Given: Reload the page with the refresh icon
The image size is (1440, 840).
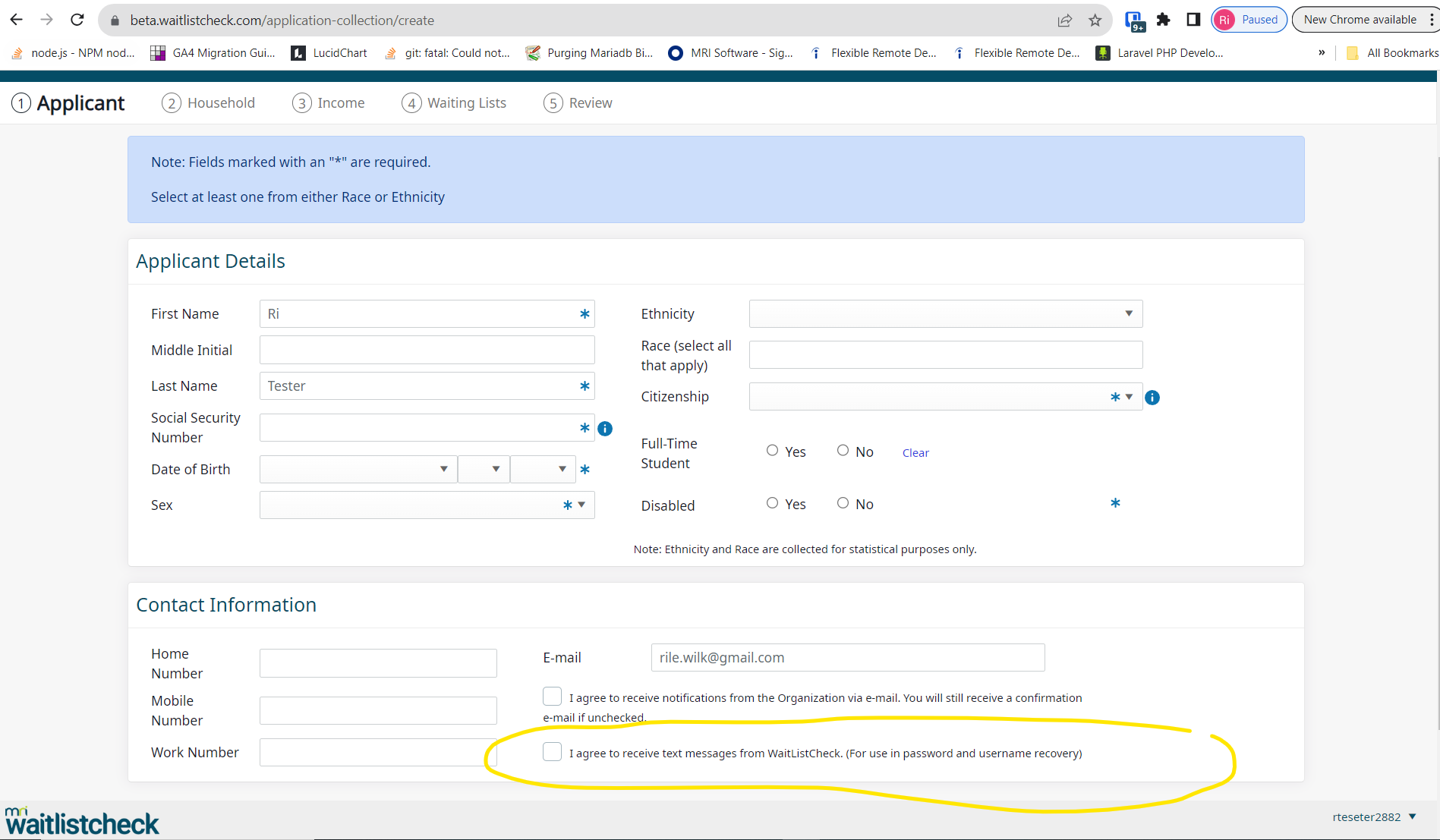Looking at the screenshot, I should (x=77, y=20).
